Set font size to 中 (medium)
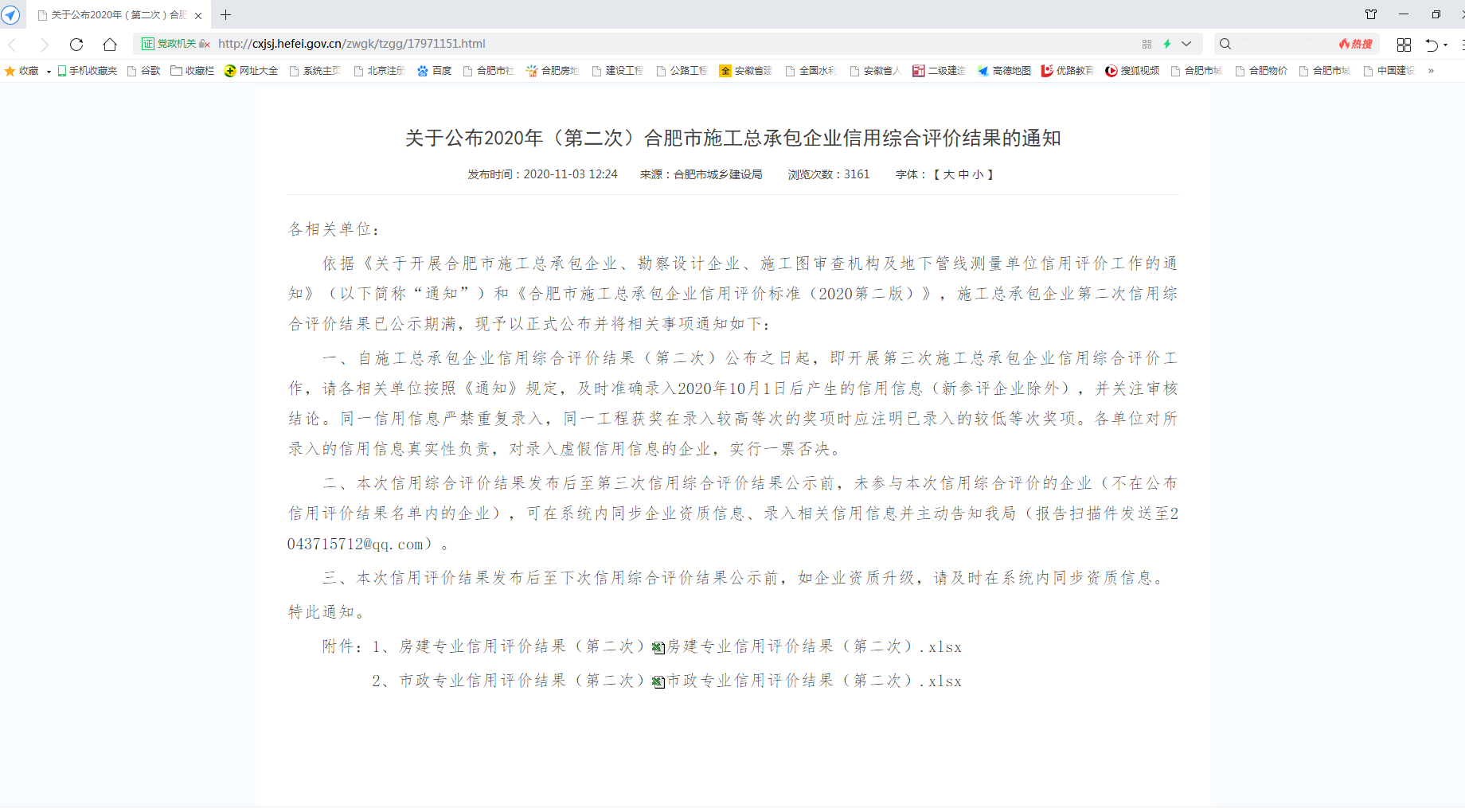 pos(963,174)
